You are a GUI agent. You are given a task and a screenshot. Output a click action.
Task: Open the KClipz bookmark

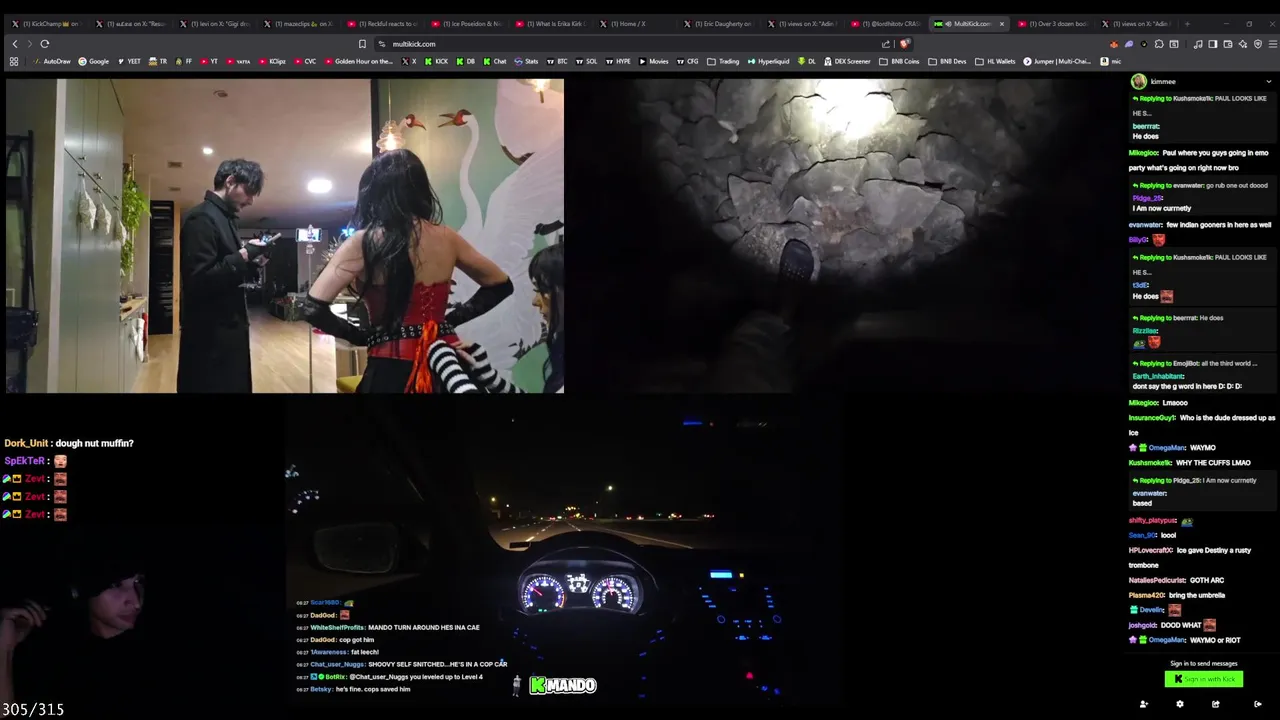272,61
